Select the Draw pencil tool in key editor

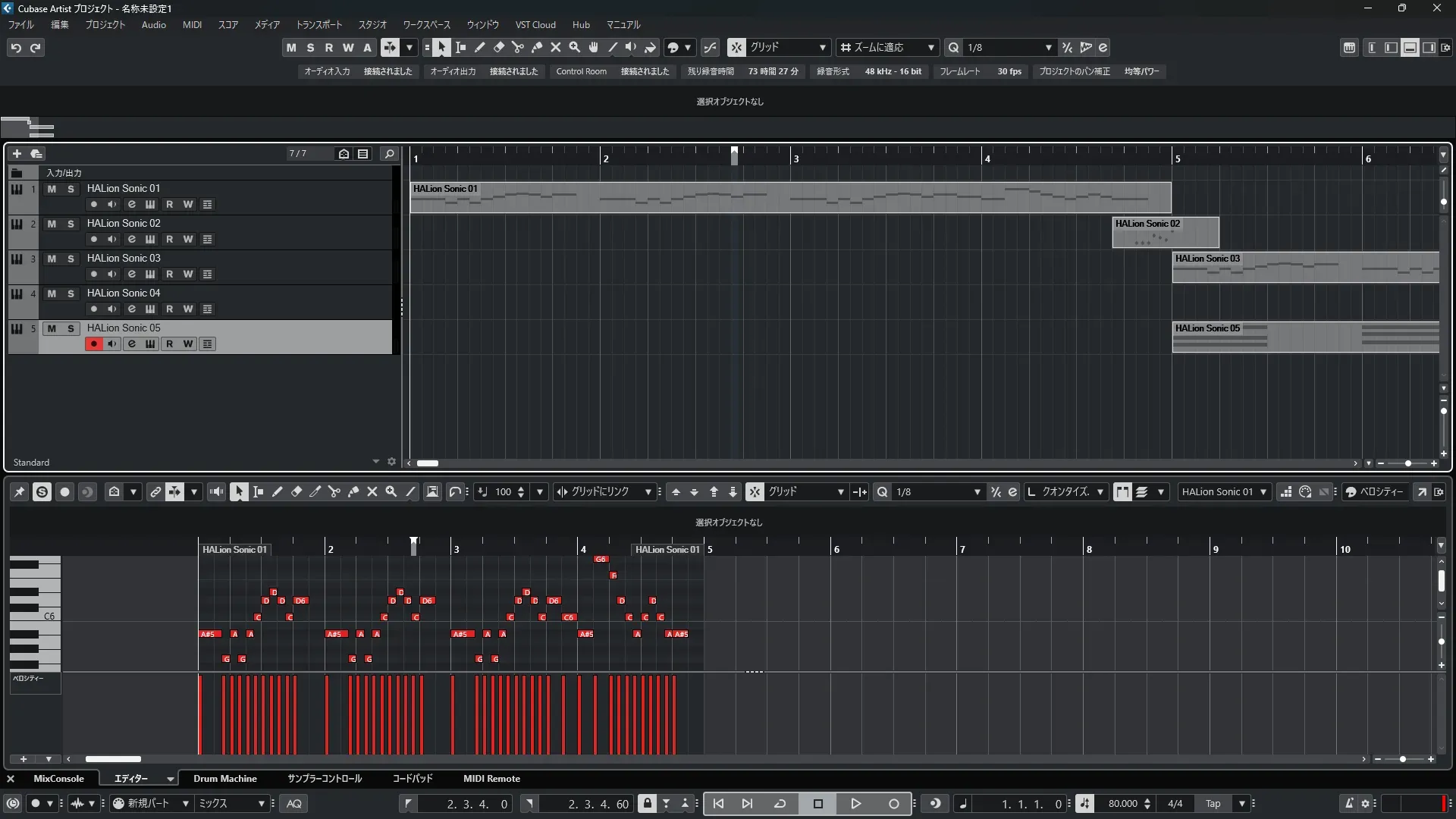(278, 492)
